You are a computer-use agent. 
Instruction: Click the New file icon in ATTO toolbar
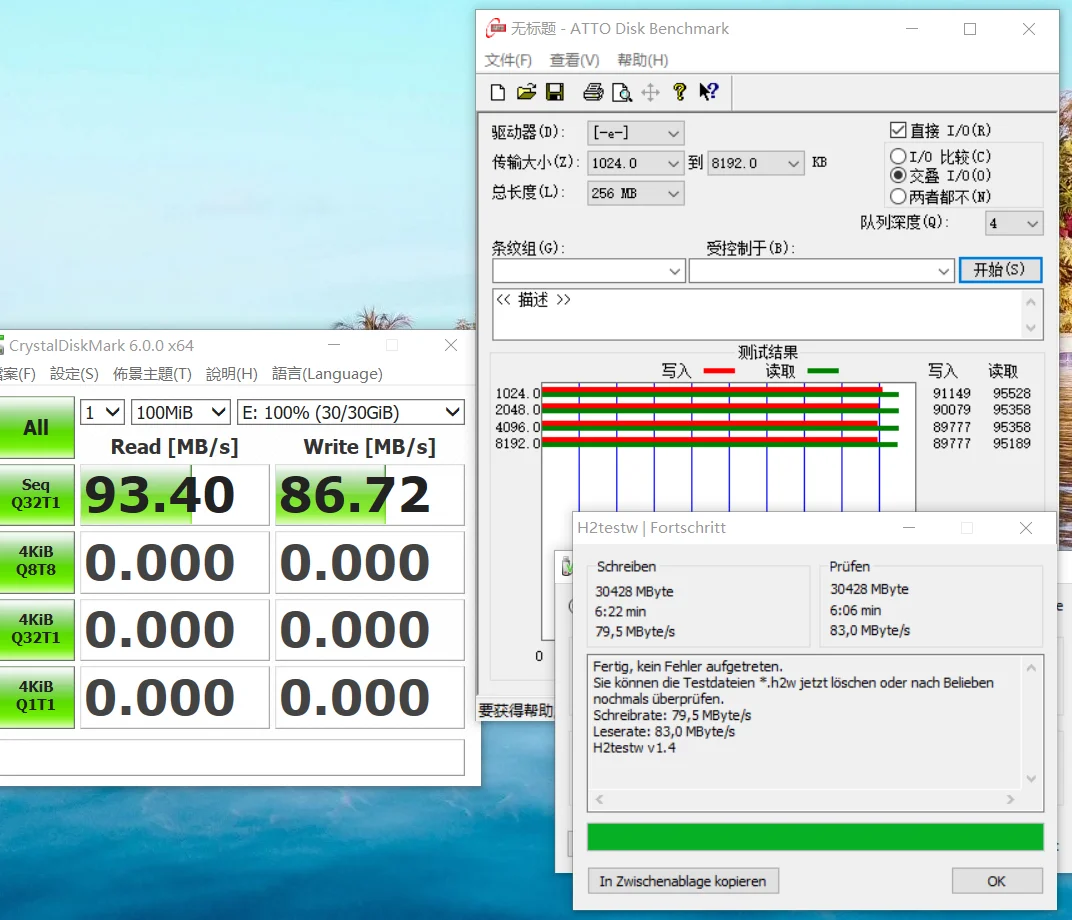498,93
